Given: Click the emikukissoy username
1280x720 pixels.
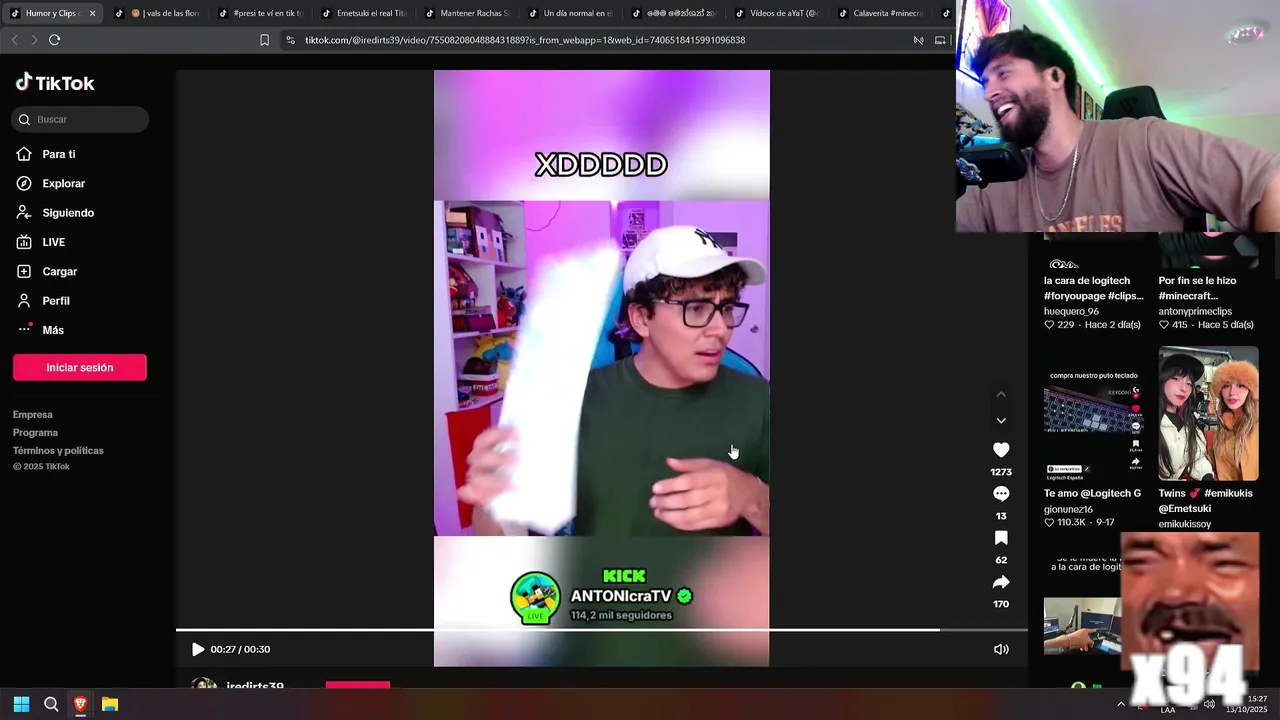Looking at the screenshot, I should click(x=1185, y=524).
